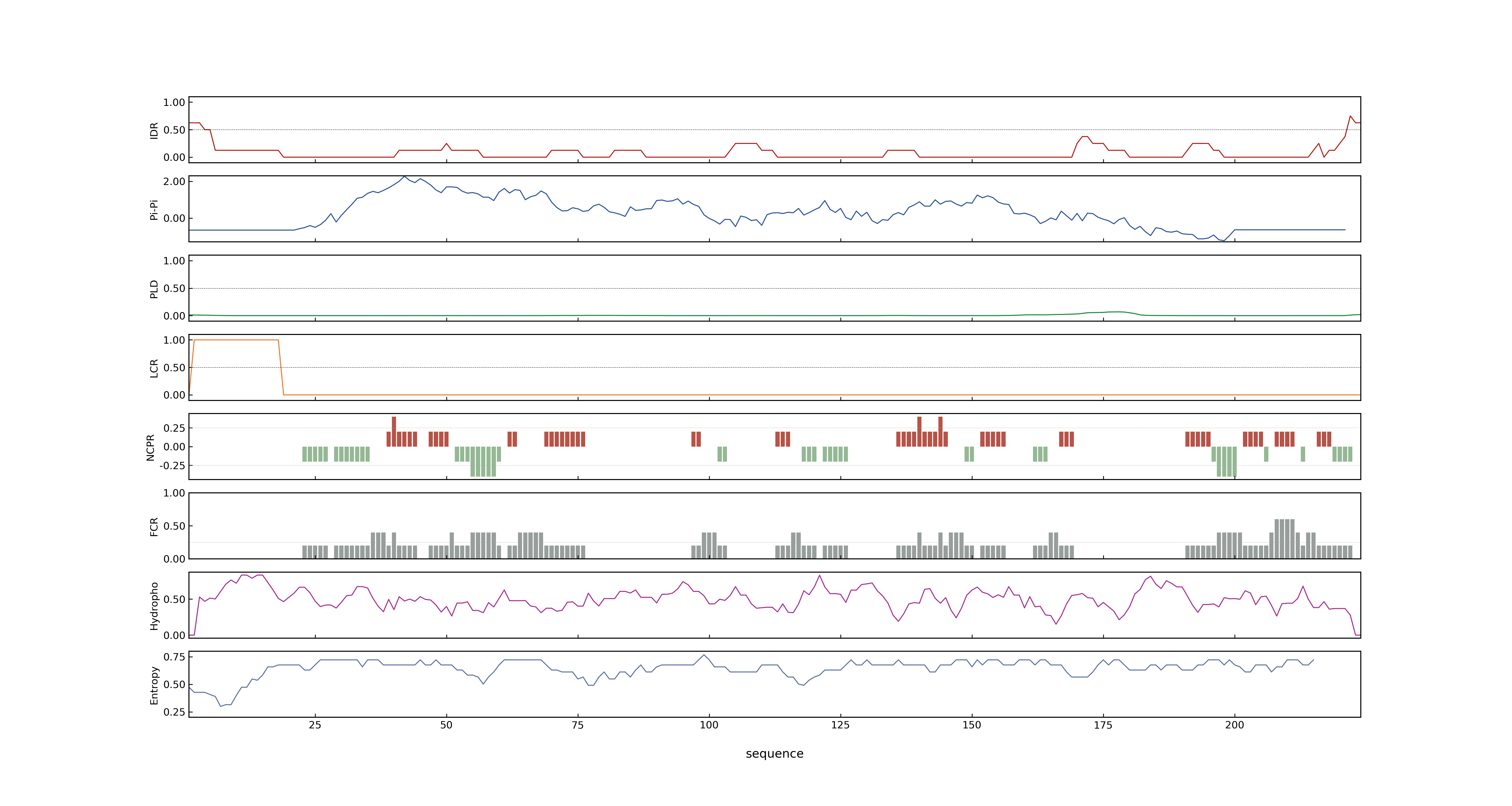The width and height of the screenshot is (1512, 806).
Task: Click the 1.00 tick of the LCR panel
Action: (x=174, y=340)
